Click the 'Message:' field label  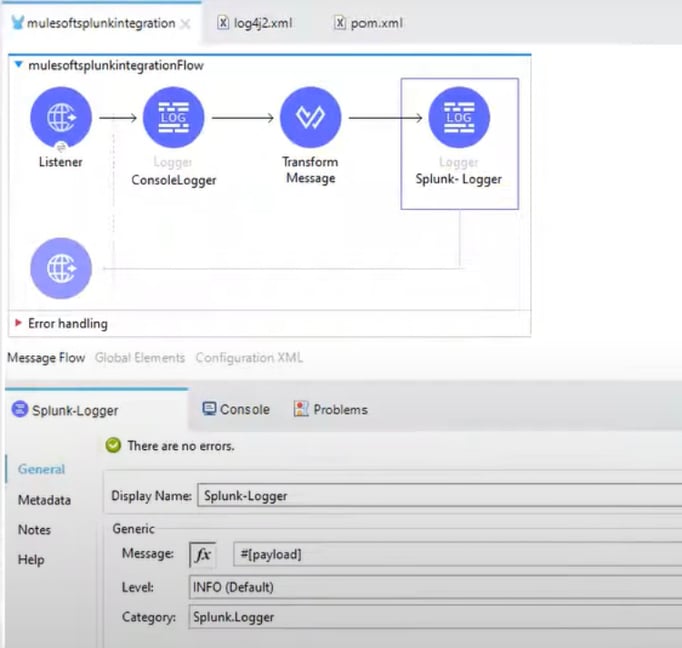[148, 553]
